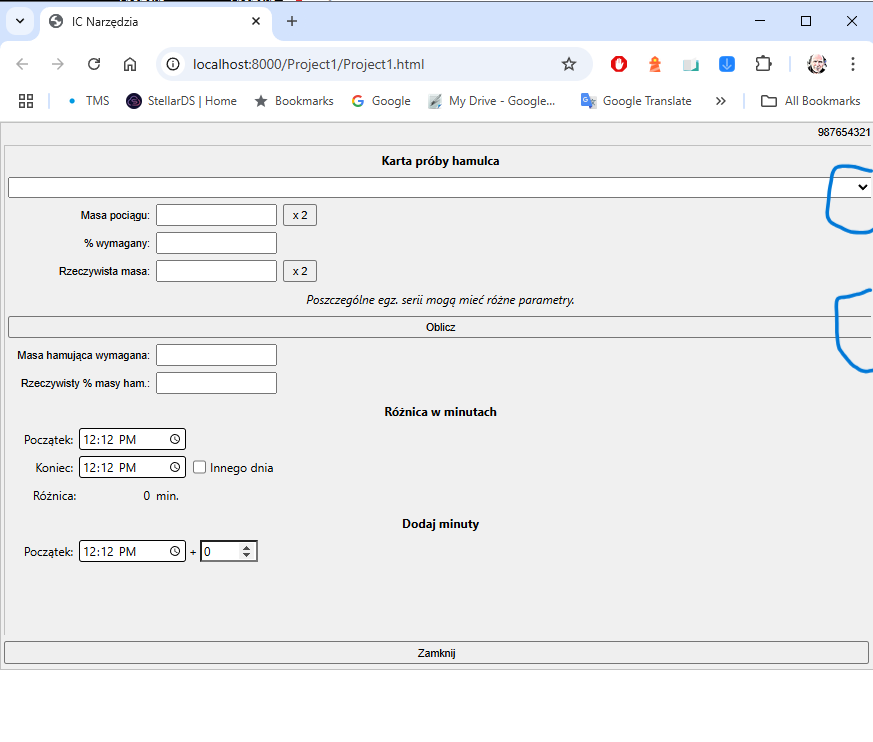The width and height of the screenshot is (873, 742).
Task: Show more bookmarks via double chevron
Action: [x=720, y=101]
